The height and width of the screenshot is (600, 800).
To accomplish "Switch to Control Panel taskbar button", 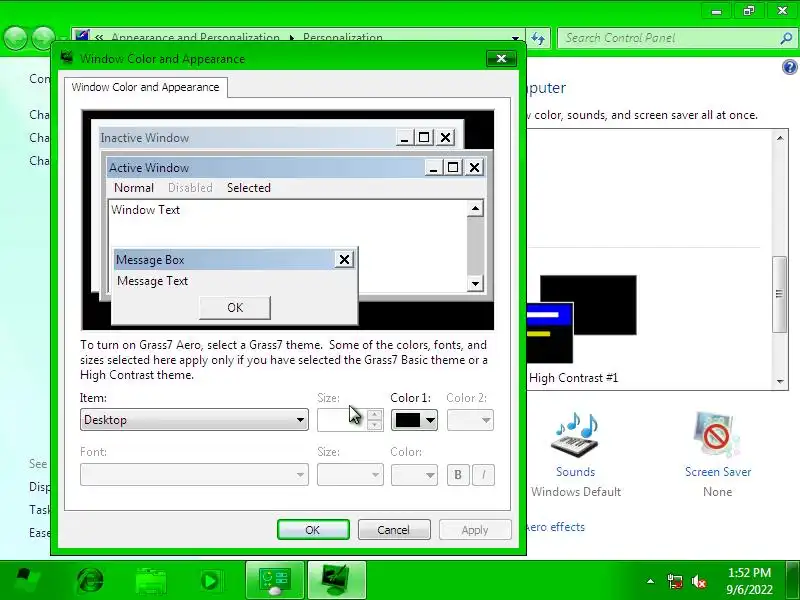I will (276, 580).
